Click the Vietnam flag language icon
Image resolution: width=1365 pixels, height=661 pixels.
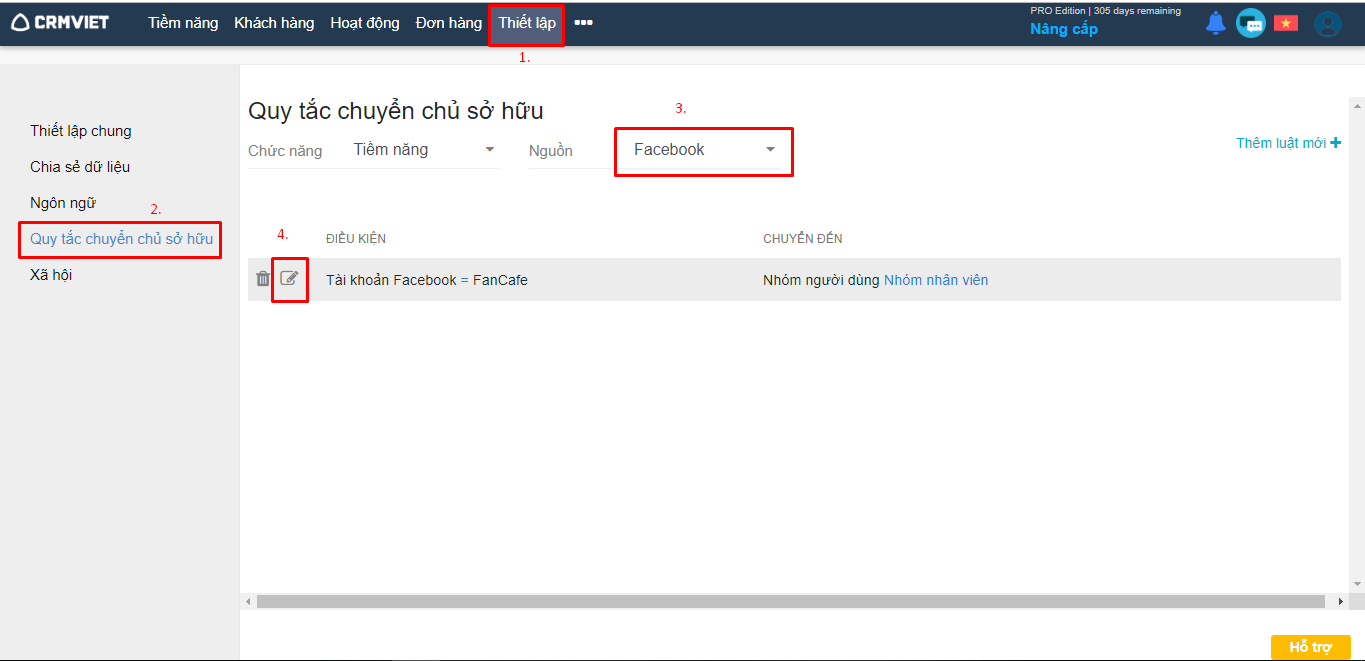(1286, 23)
